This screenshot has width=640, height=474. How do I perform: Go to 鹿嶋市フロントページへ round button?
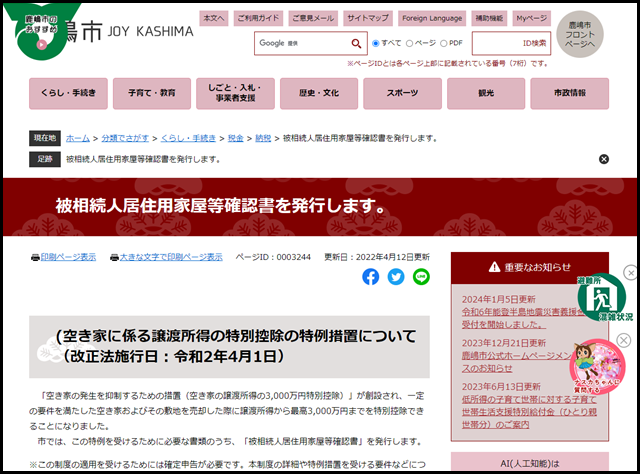click(580, 34)
